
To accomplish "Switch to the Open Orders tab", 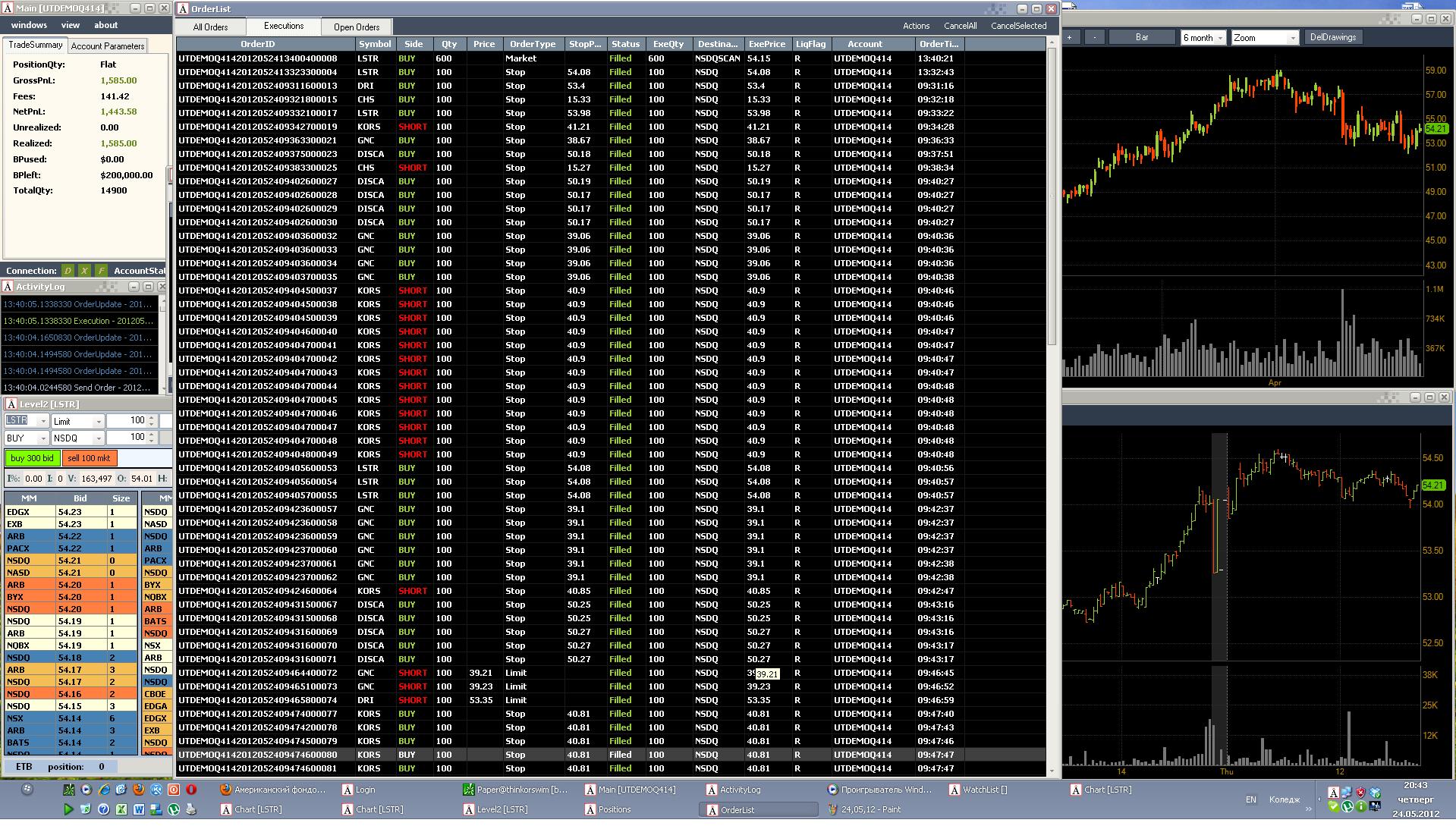I will 357,27.
